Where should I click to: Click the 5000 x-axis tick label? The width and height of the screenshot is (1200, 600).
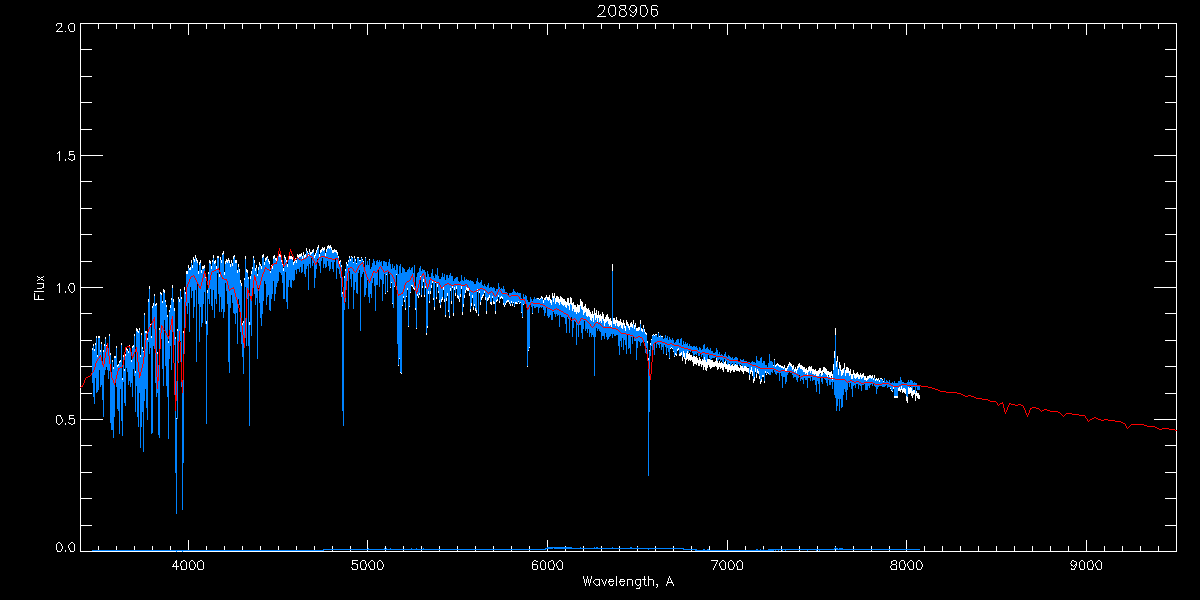point(367,564)
